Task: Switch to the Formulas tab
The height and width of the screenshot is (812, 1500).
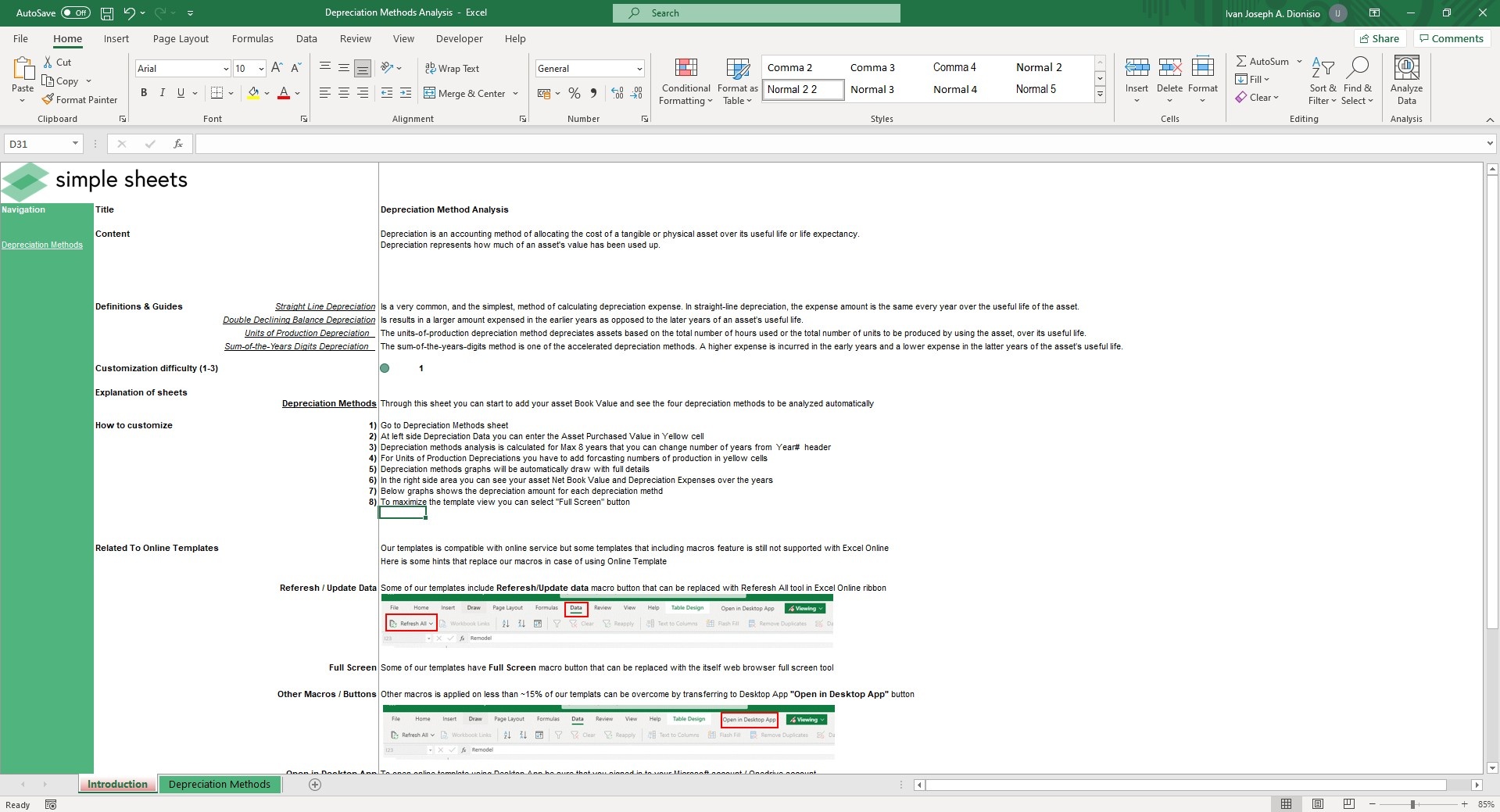Action: point(252,39)
